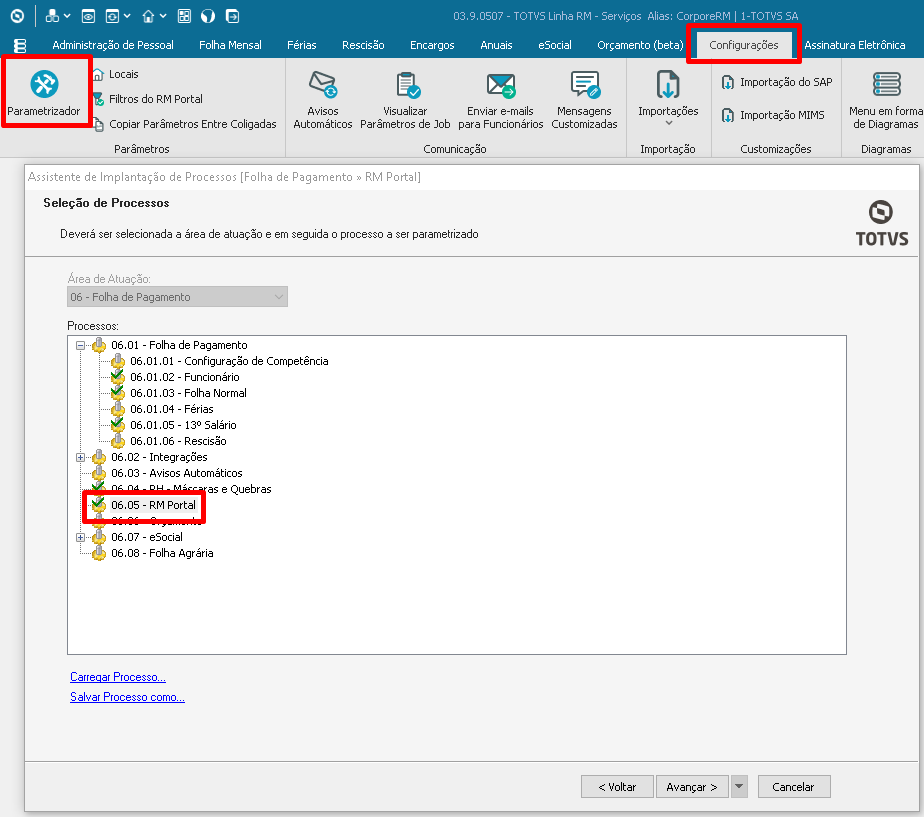Open the Área de Atuação combo box
This screenshot has height=817, width=924.
(x=177, y=297)
